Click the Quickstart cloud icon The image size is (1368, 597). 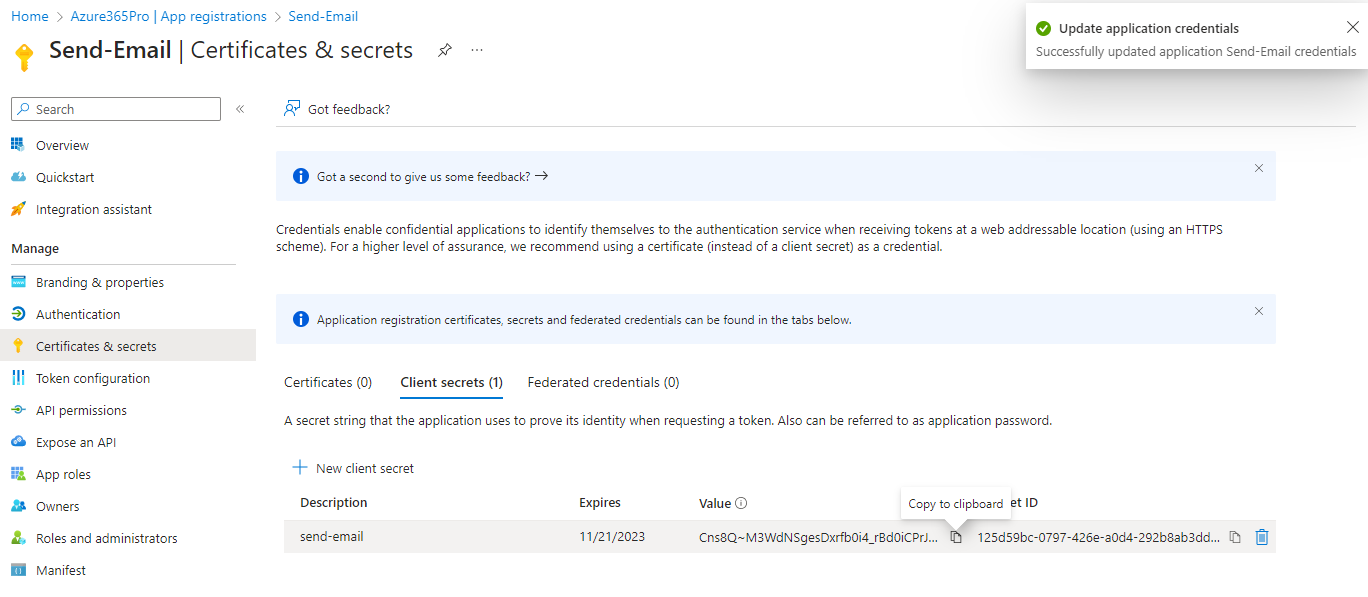coord(17,177)
